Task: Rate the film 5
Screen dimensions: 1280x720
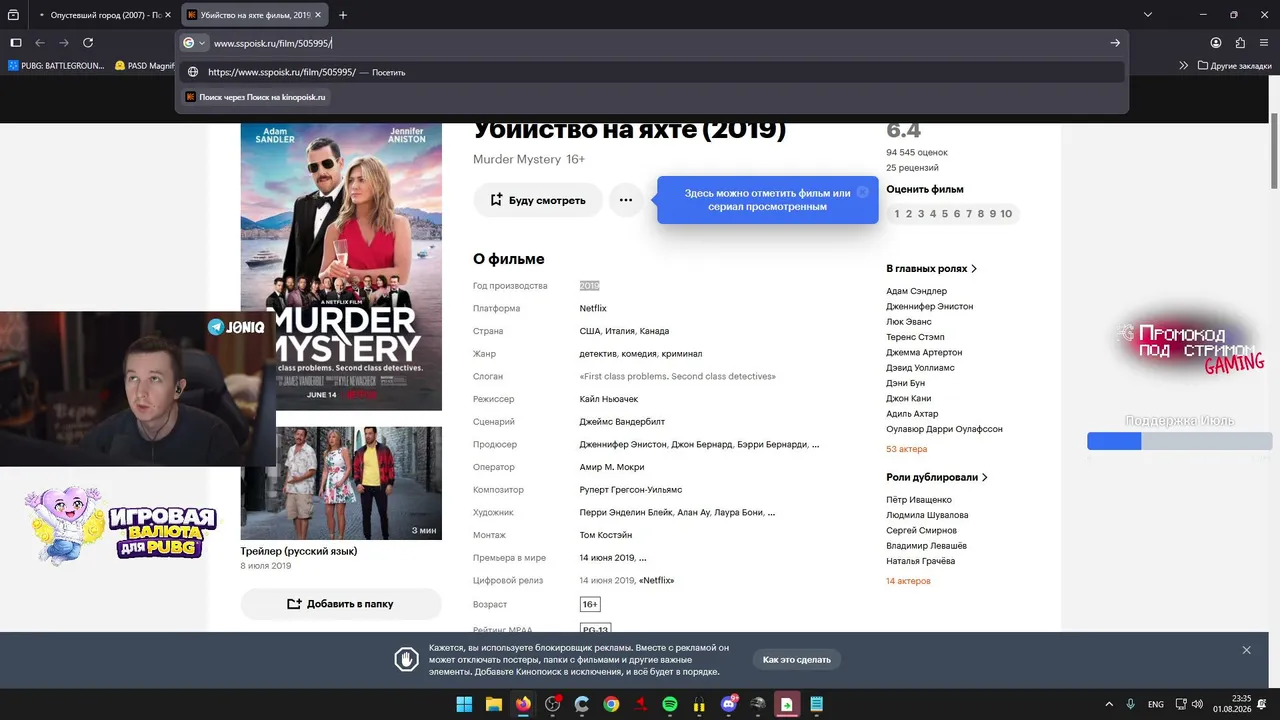Action: click(x=945, y=214)
